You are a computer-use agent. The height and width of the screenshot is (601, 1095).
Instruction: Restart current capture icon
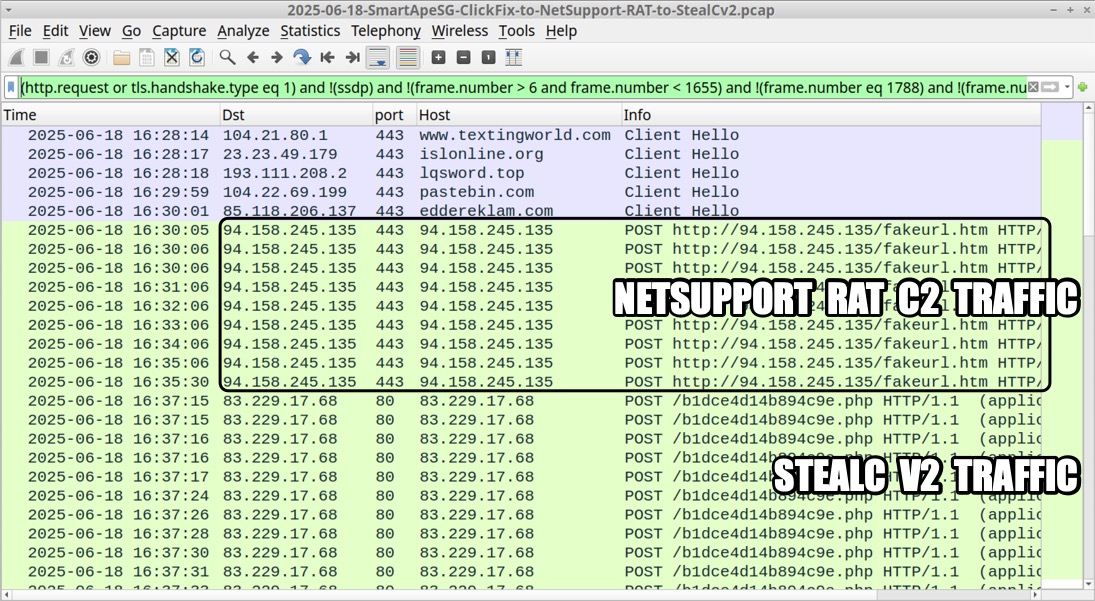66,58
